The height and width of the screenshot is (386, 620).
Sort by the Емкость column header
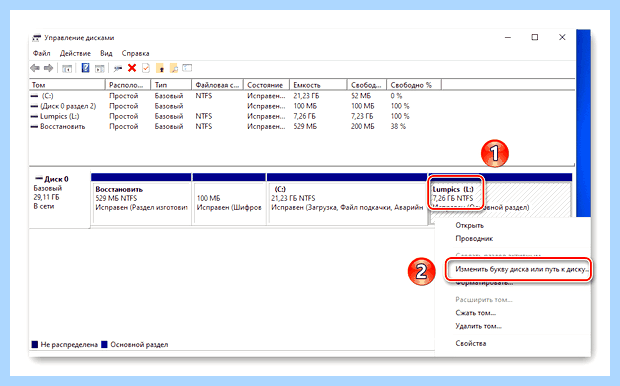(319, 85)
